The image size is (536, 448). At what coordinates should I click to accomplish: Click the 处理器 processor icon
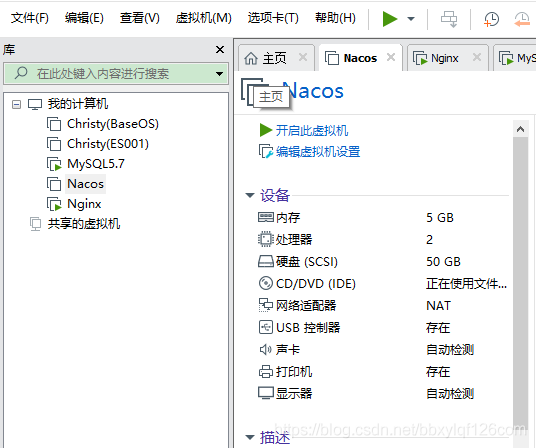(x=266, y=239)
